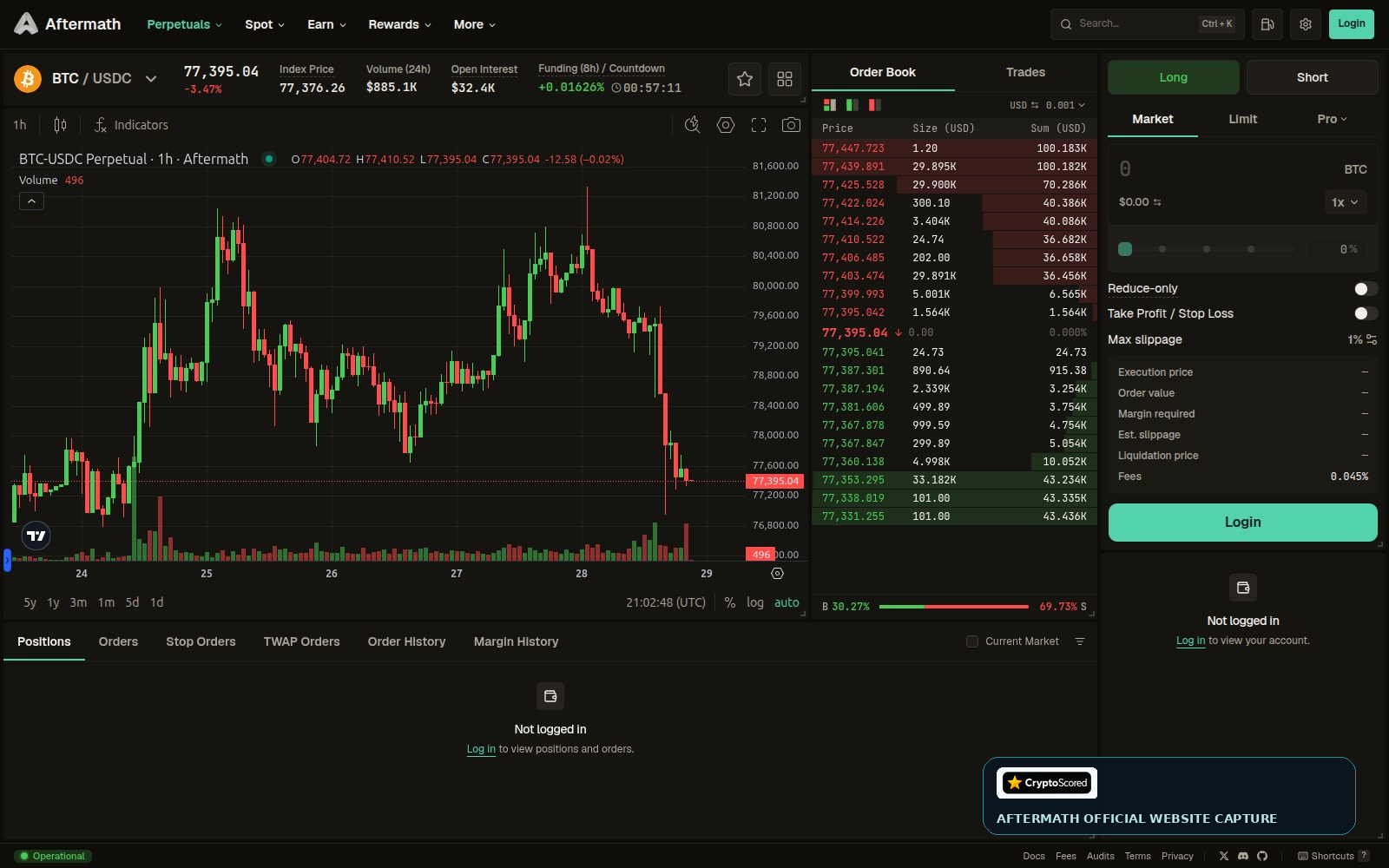This screenshot has width=1389, height=868.
Task: Show asks only order book icon
Action: pyautogui.click(x=874, y=105)
